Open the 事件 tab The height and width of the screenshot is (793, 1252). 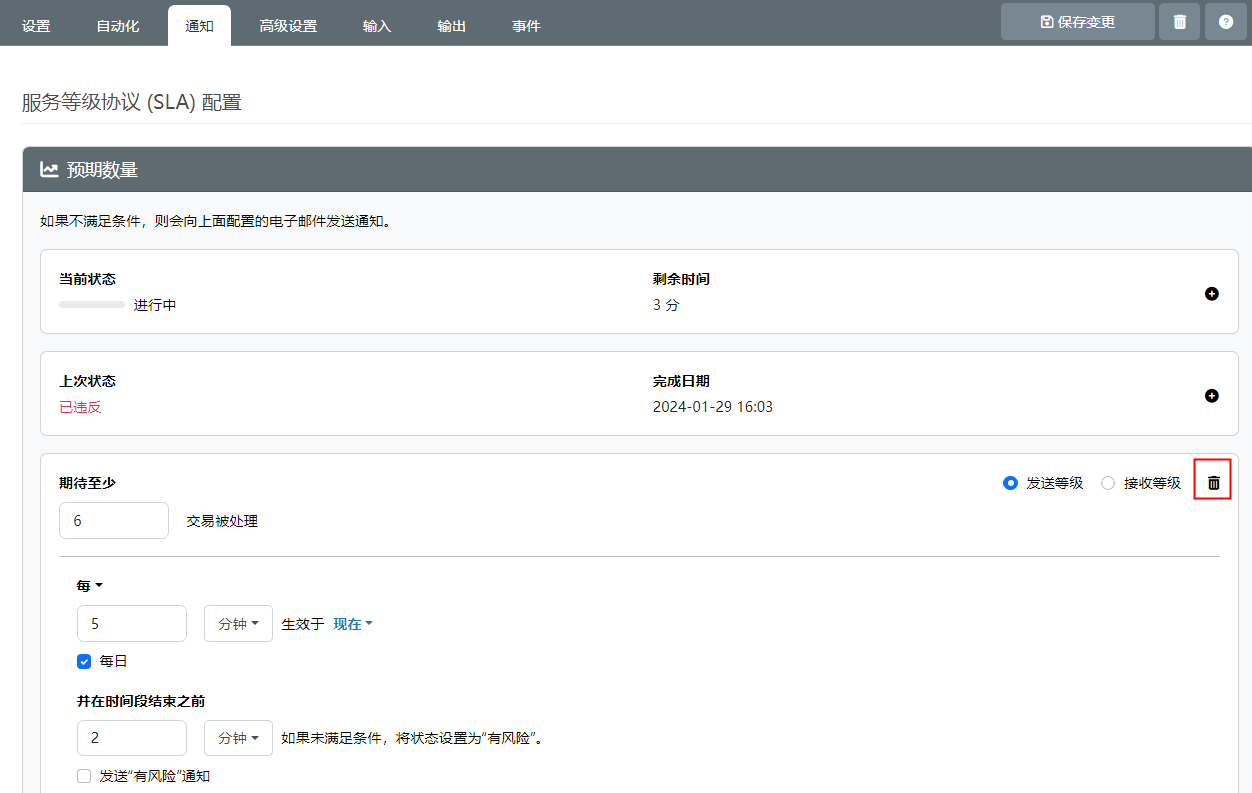(x=526, y=26)
